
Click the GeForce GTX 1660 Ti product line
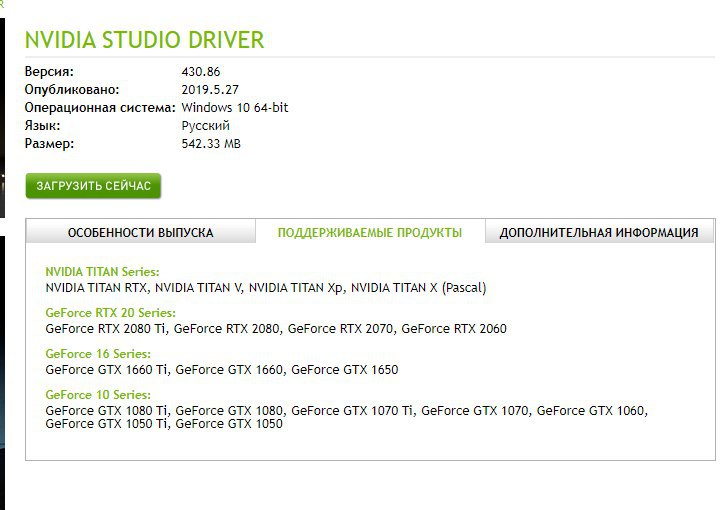point(222,370)
